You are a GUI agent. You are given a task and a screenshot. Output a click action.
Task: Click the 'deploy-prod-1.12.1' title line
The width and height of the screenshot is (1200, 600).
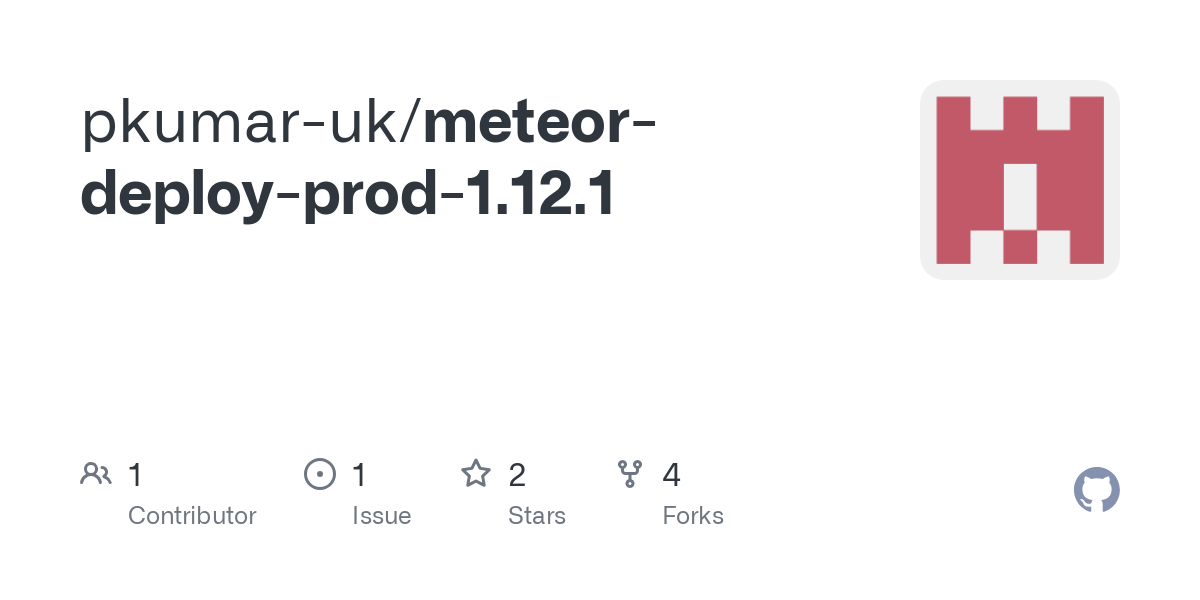pyautogui.click(x=347, y=195)
